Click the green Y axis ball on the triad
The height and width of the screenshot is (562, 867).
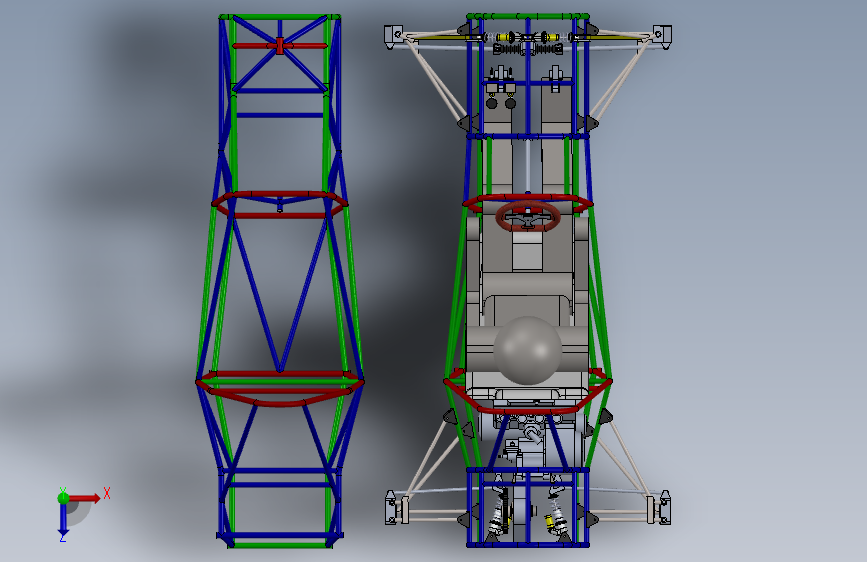click(x=63, y=498)
